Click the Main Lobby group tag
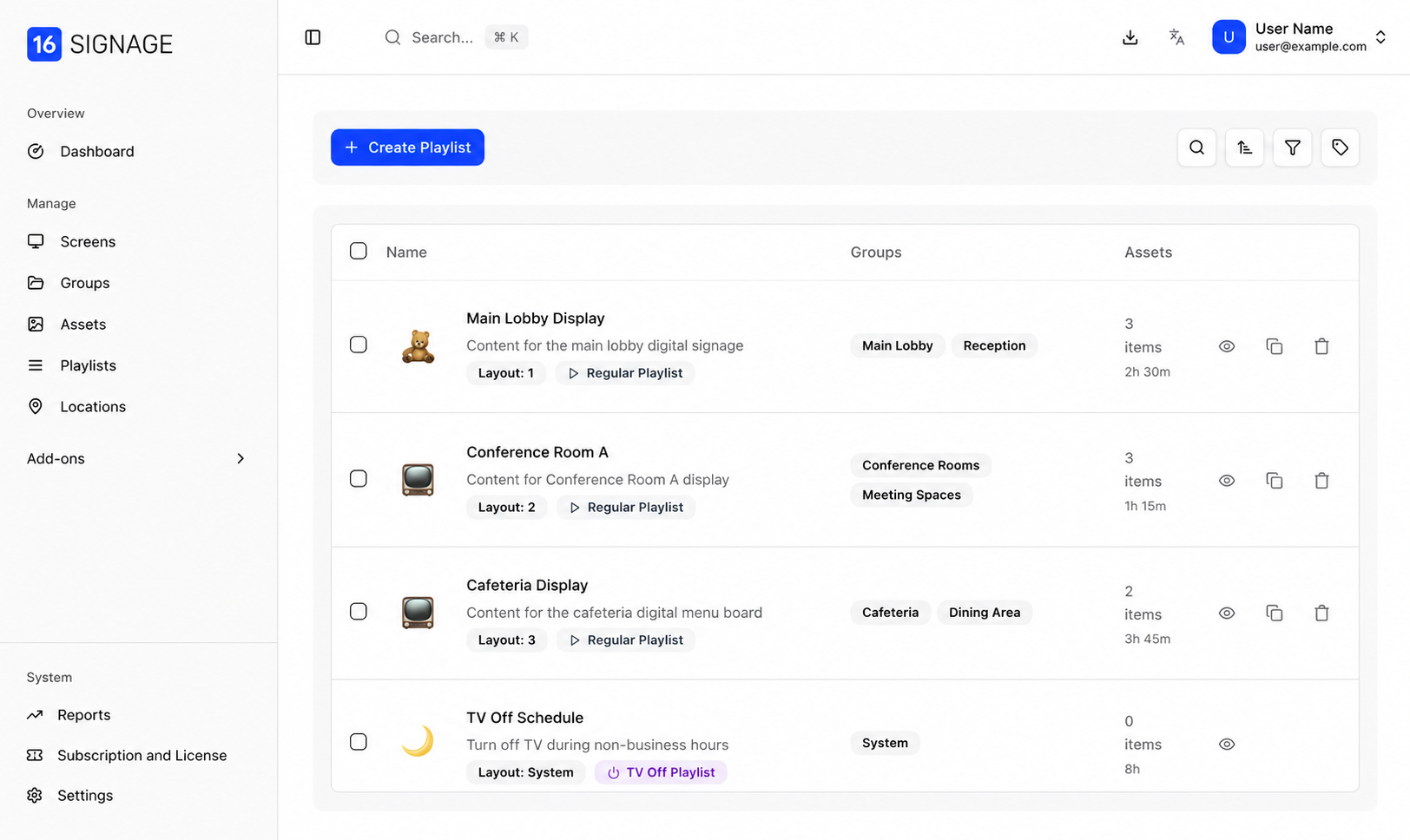This screenshot has width=1410, height=840. coord(897,345)
